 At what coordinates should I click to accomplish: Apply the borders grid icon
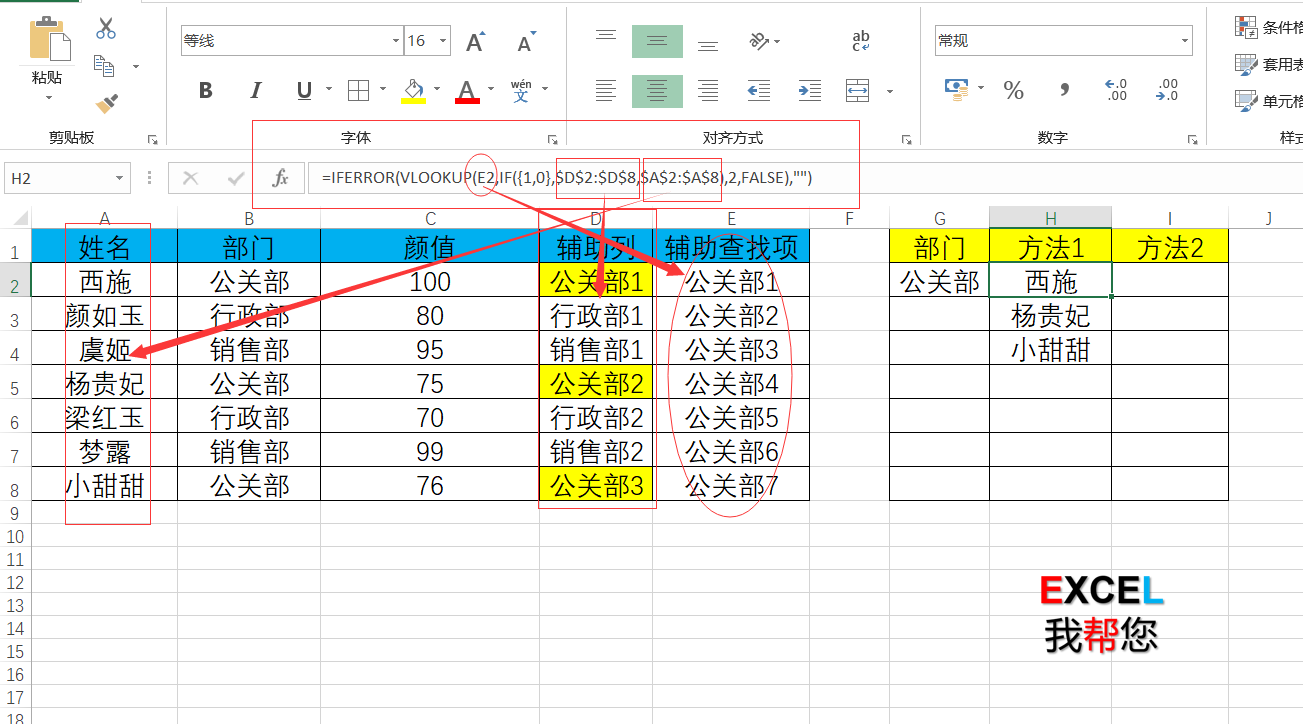click(358, 91)
